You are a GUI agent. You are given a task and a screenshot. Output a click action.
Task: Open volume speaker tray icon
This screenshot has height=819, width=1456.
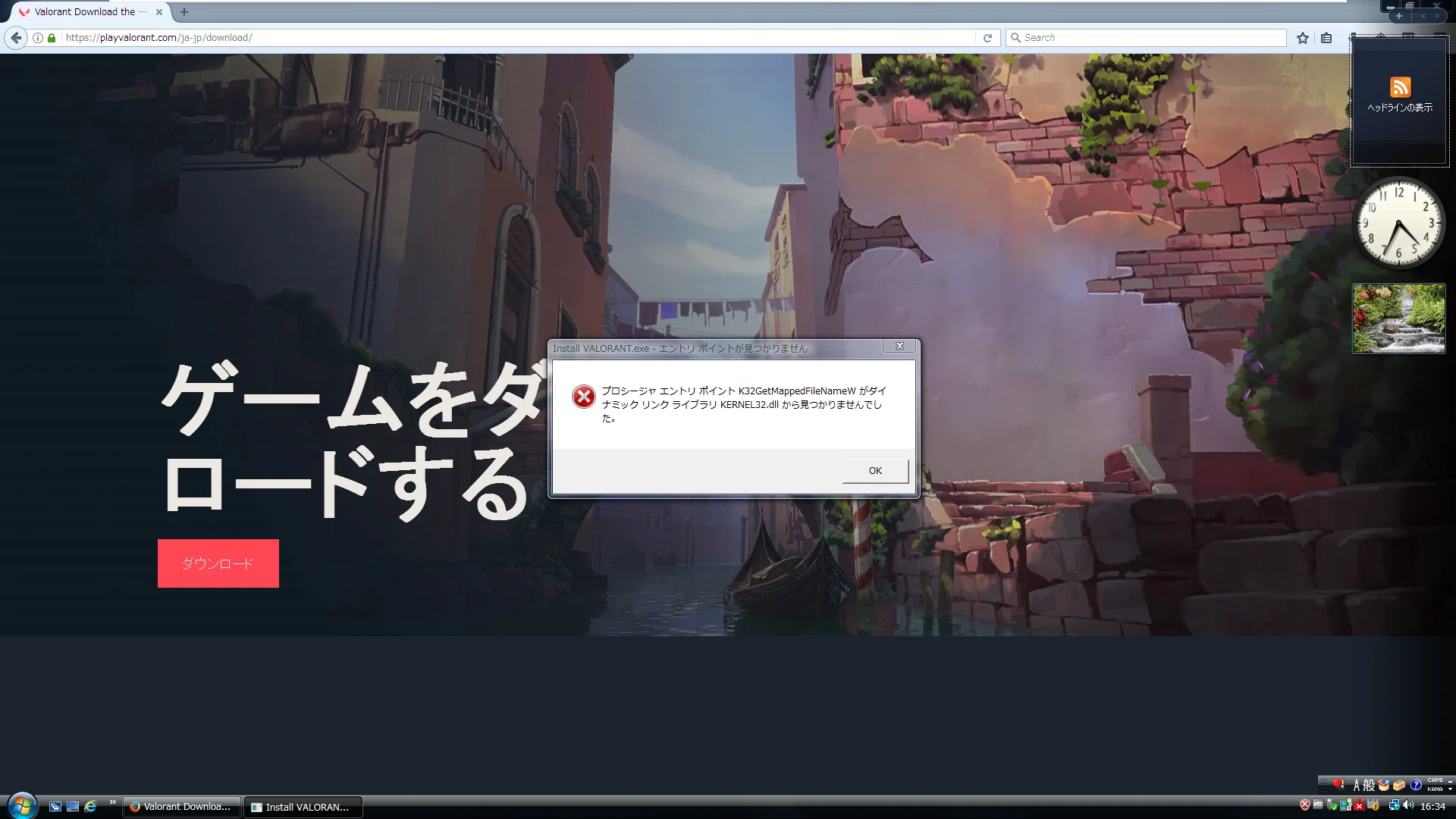1408,805
